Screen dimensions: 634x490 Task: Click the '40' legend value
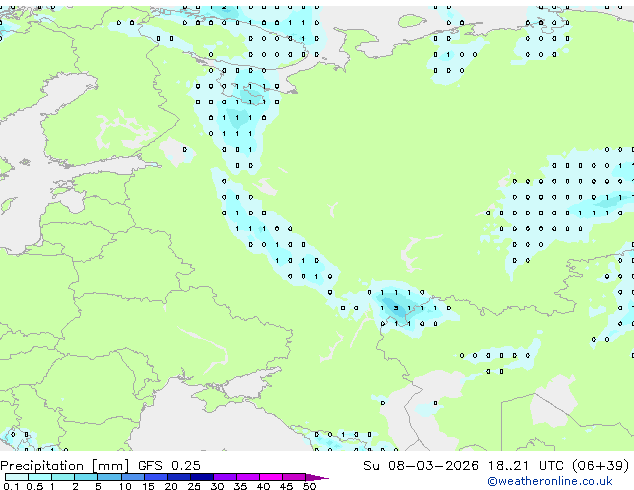point(263,486)
